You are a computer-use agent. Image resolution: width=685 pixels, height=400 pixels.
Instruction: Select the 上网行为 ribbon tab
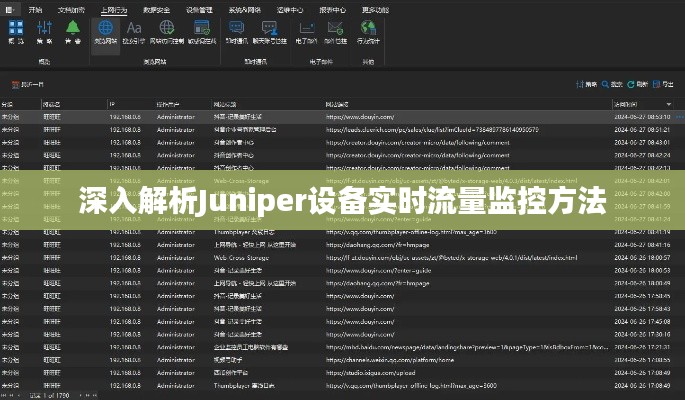coord(114,10)
